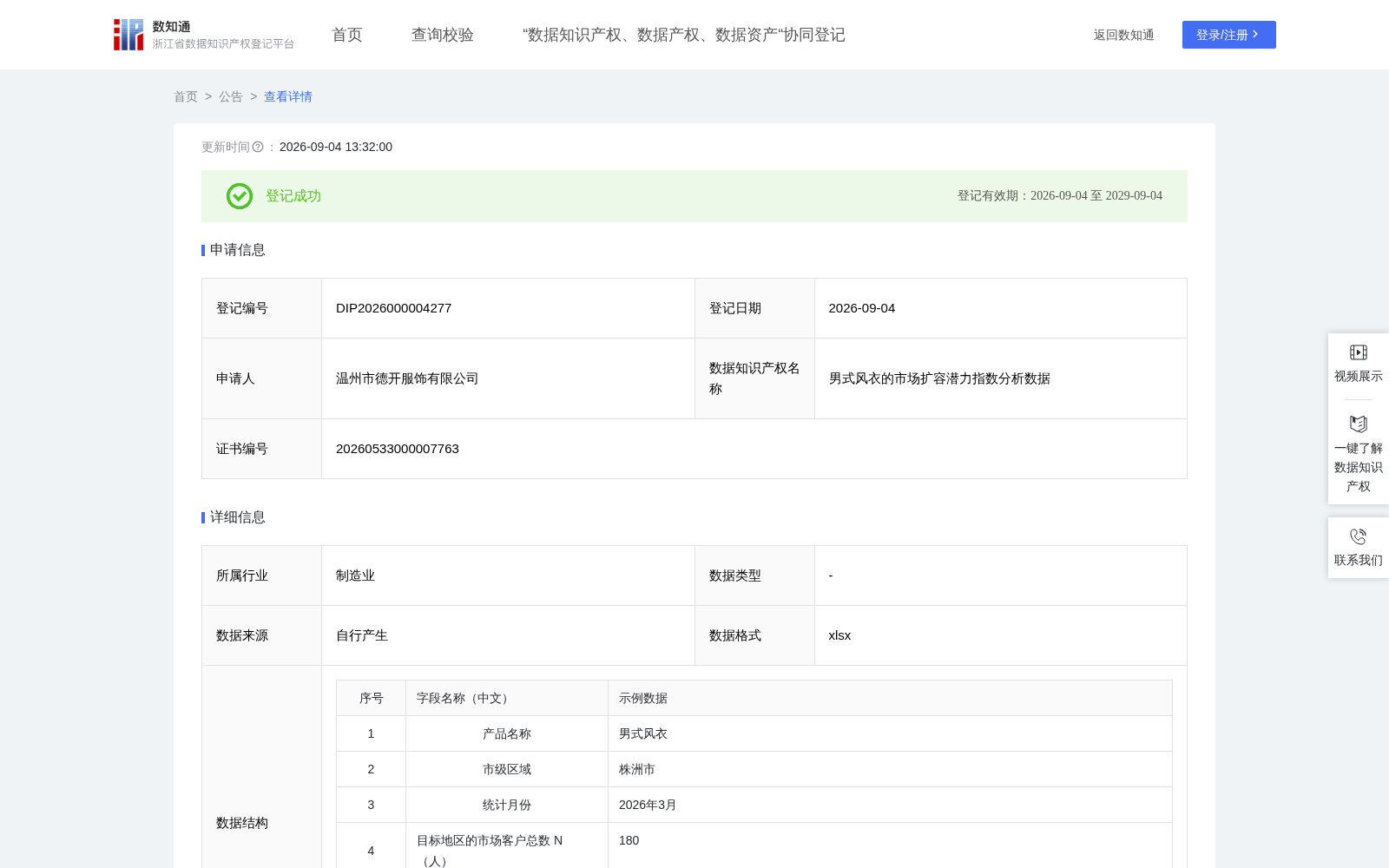Click the 数据知识产权名称 label cell

pos(754,378)
